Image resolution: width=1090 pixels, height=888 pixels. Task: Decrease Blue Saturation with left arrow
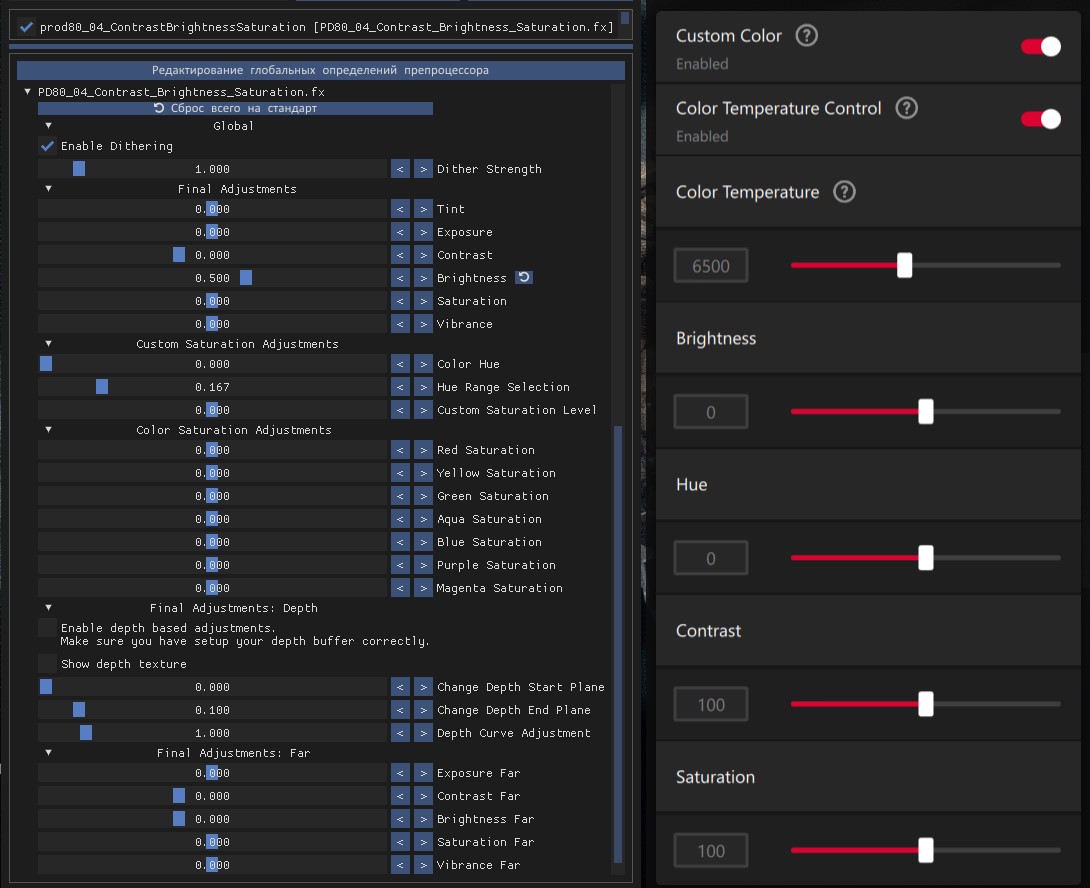pyautogui.click(x=400, y=542)
